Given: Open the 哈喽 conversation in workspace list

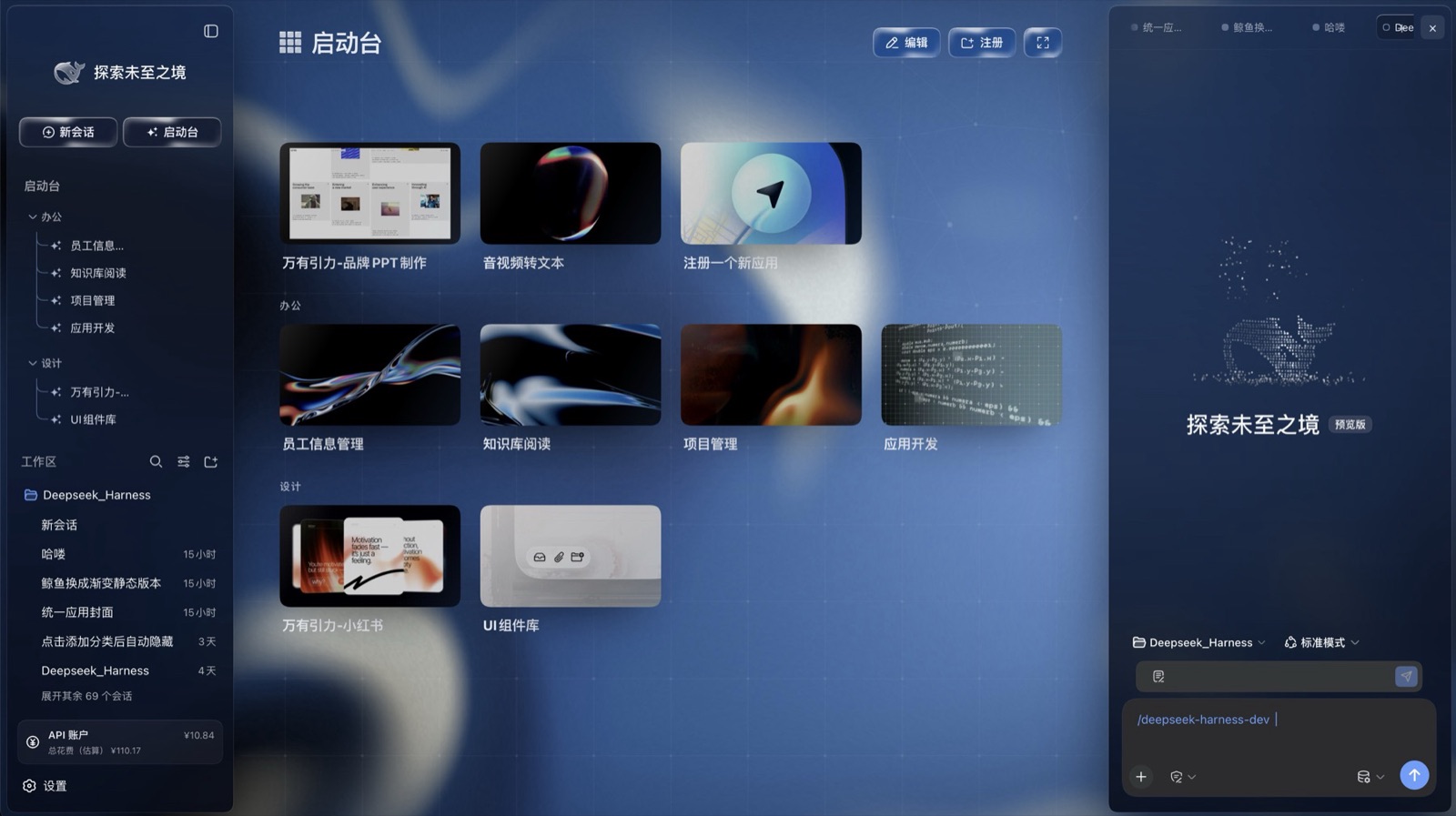Looking at the screenshot, I should 120,554.
